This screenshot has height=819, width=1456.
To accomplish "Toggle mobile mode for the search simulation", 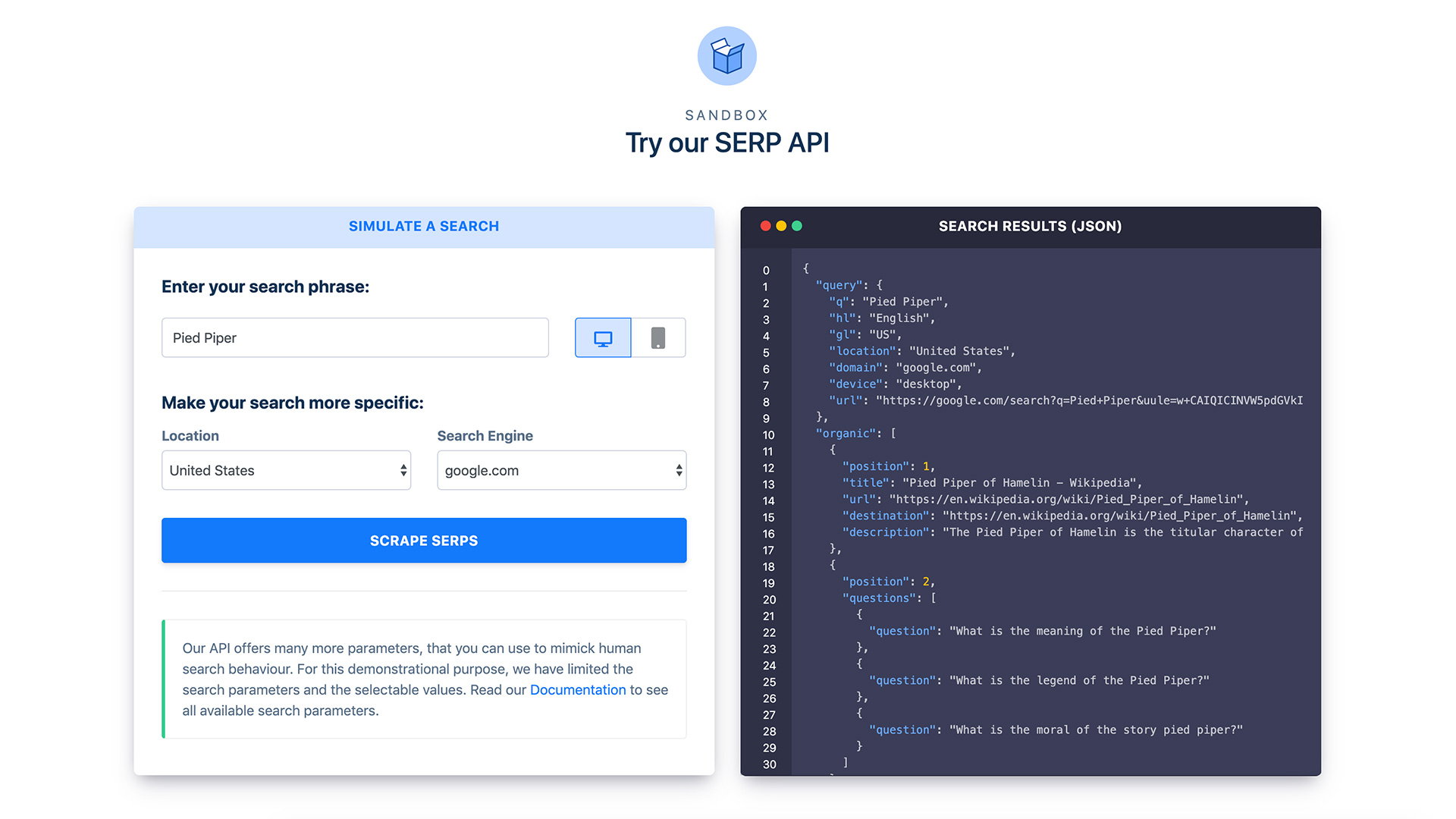I will (658, 337).
